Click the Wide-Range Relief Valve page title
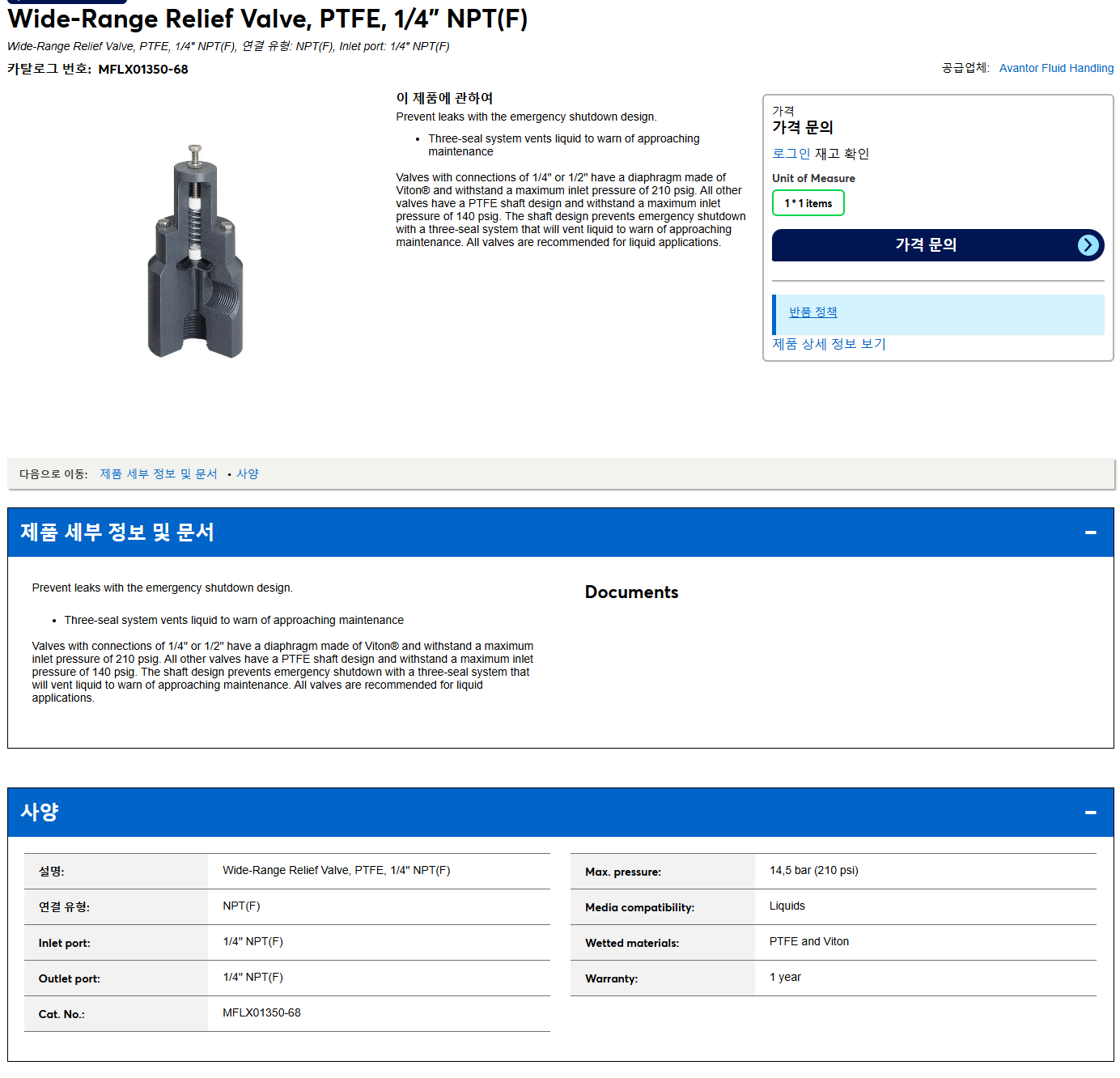Image resolution: width=1120 pixels, height=1078 pixels. tap(267, 19)
